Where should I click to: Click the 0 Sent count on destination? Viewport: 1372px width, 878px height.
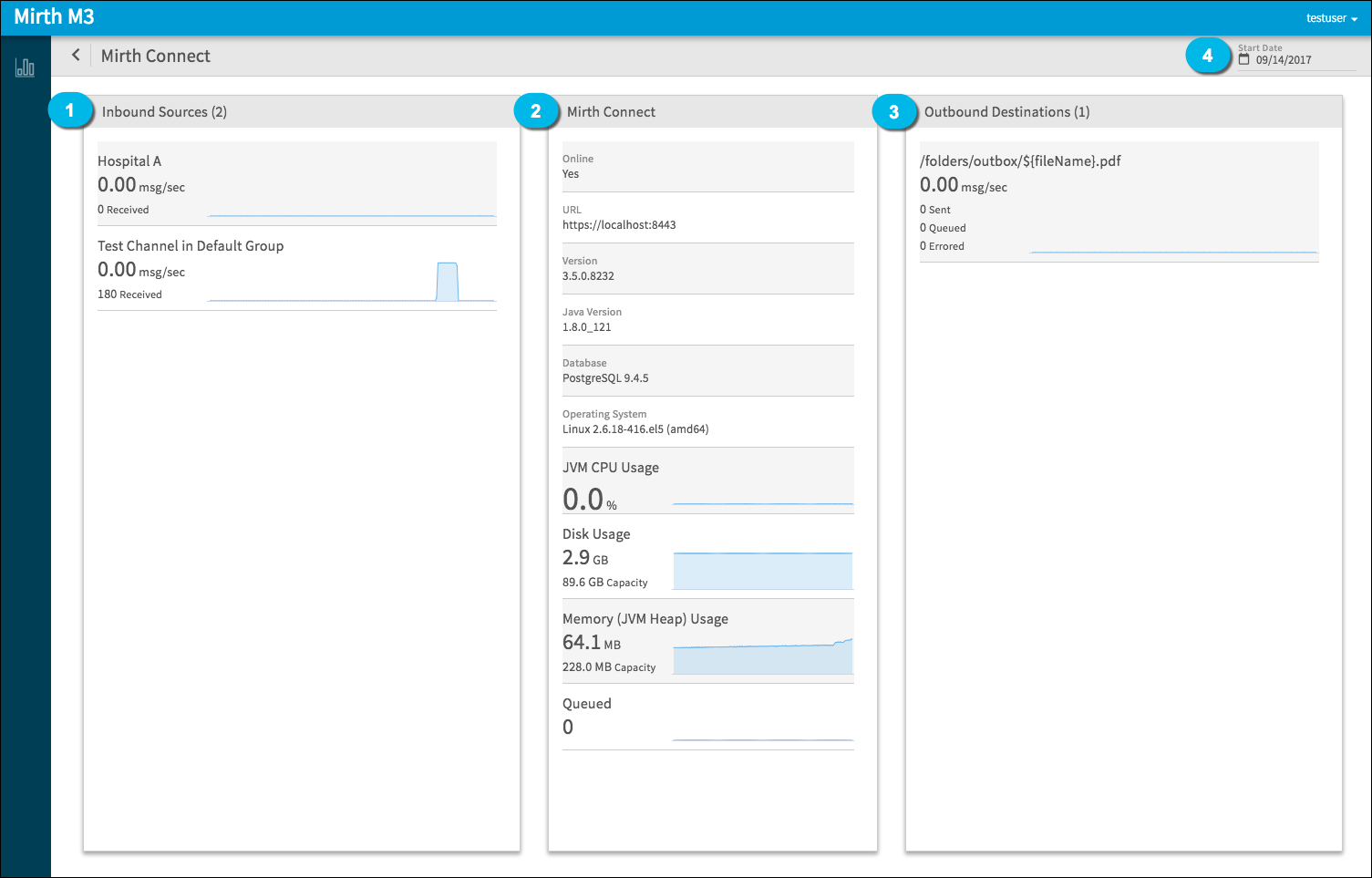pos(935,210)
